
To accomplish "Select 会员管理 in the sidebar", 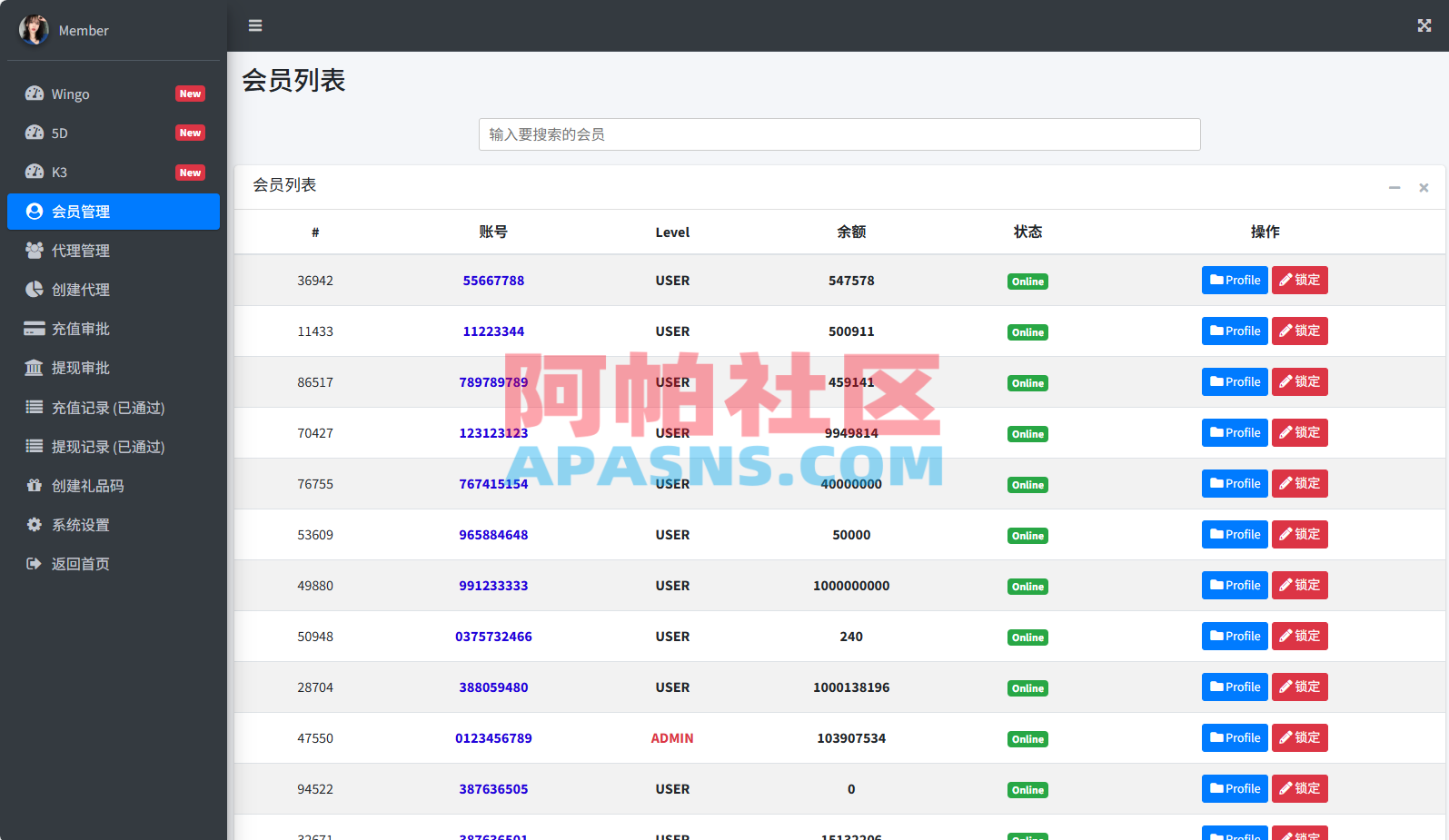I will coord(114,212).
